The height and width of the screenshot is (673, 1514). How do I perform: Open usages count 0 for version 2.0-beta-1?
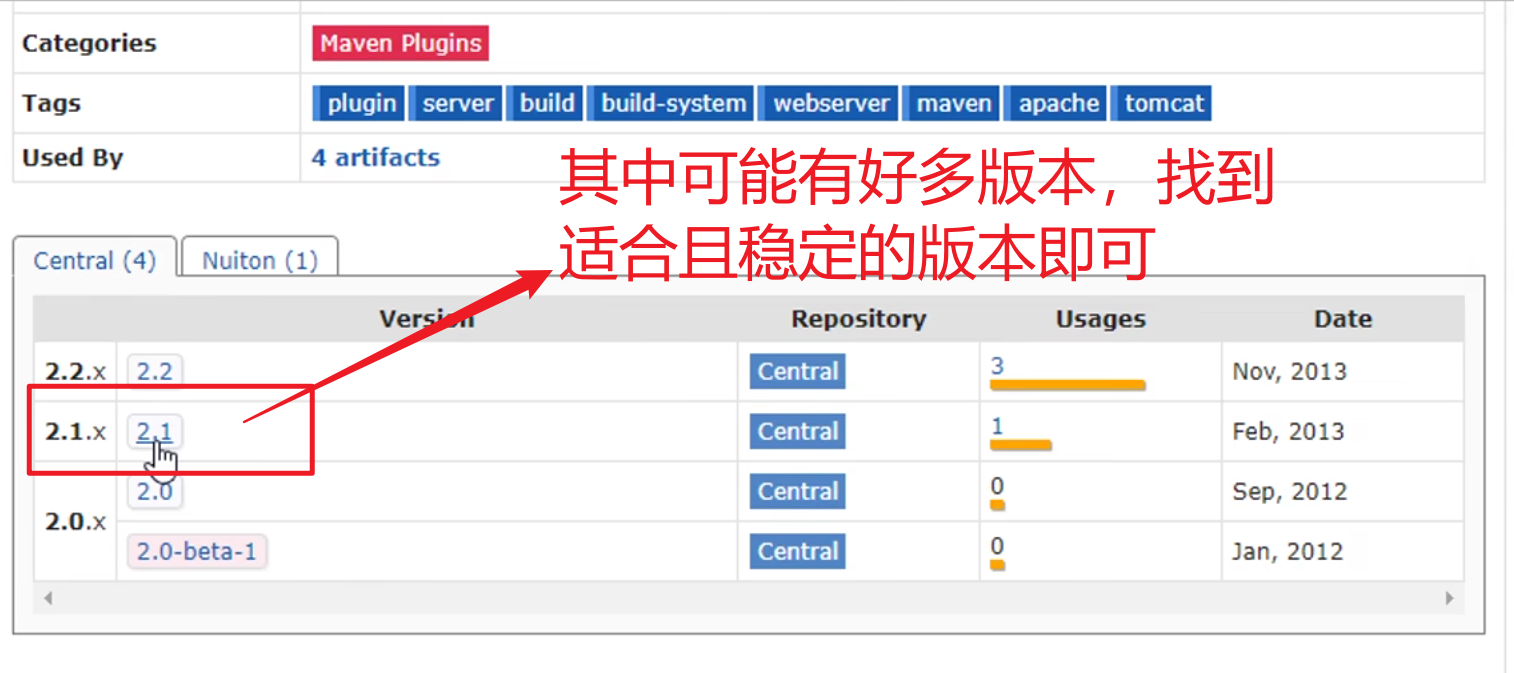point(997,546)
